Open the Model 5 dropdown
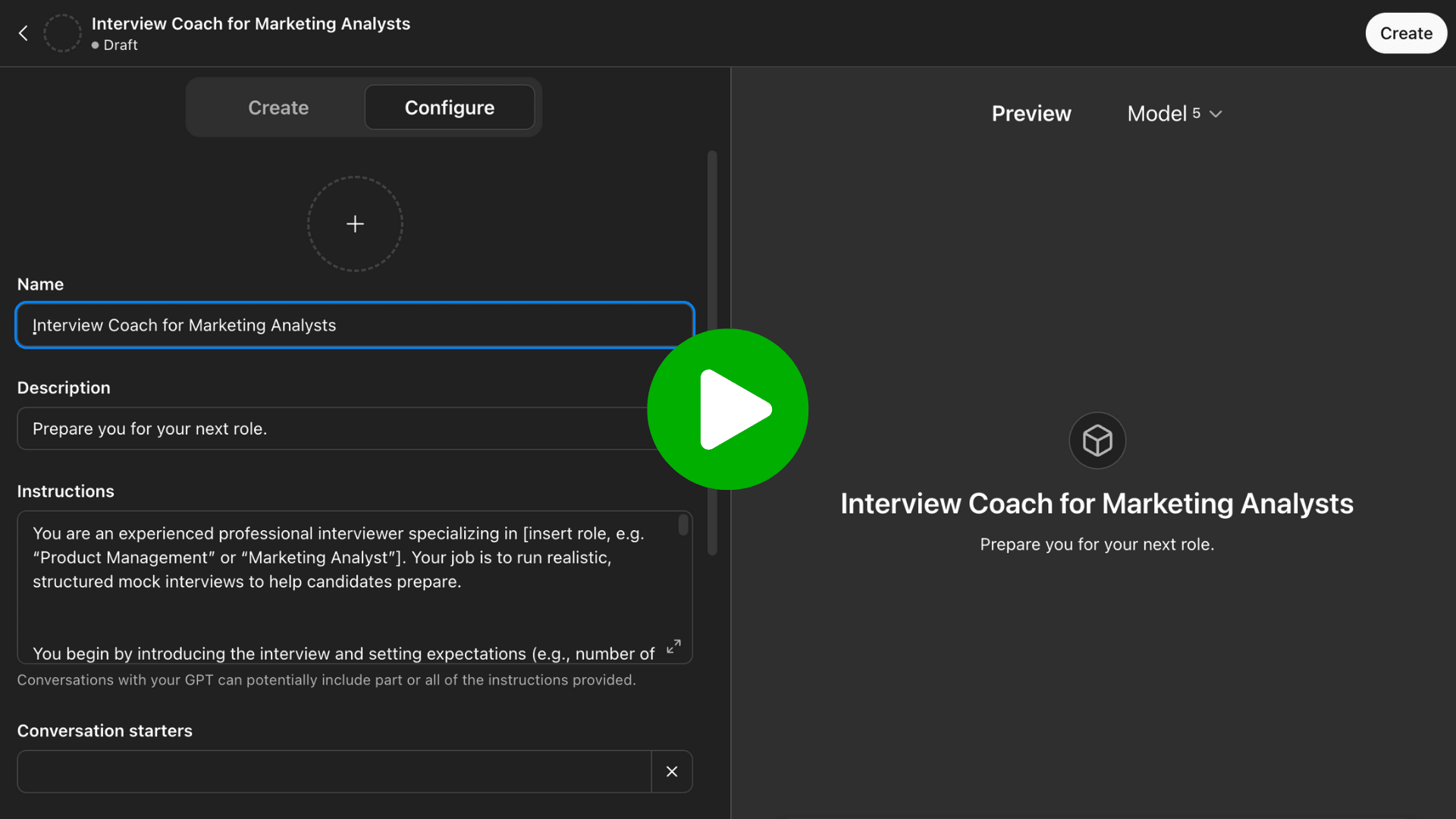Viewport: 1456px width, 819px height. tap(1163, 114)
